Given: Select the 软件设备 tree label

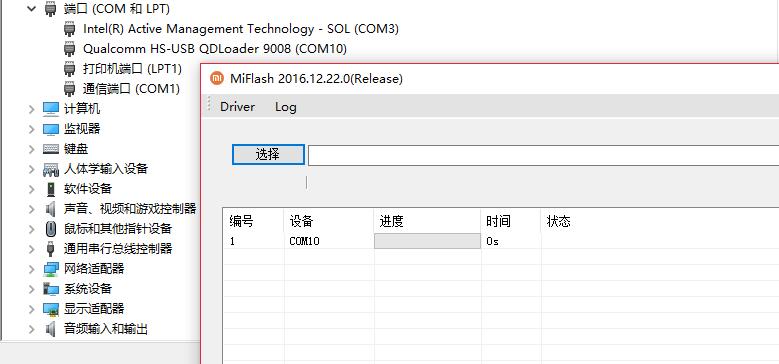Looking at the screenshot, I should tap(88, 189).
